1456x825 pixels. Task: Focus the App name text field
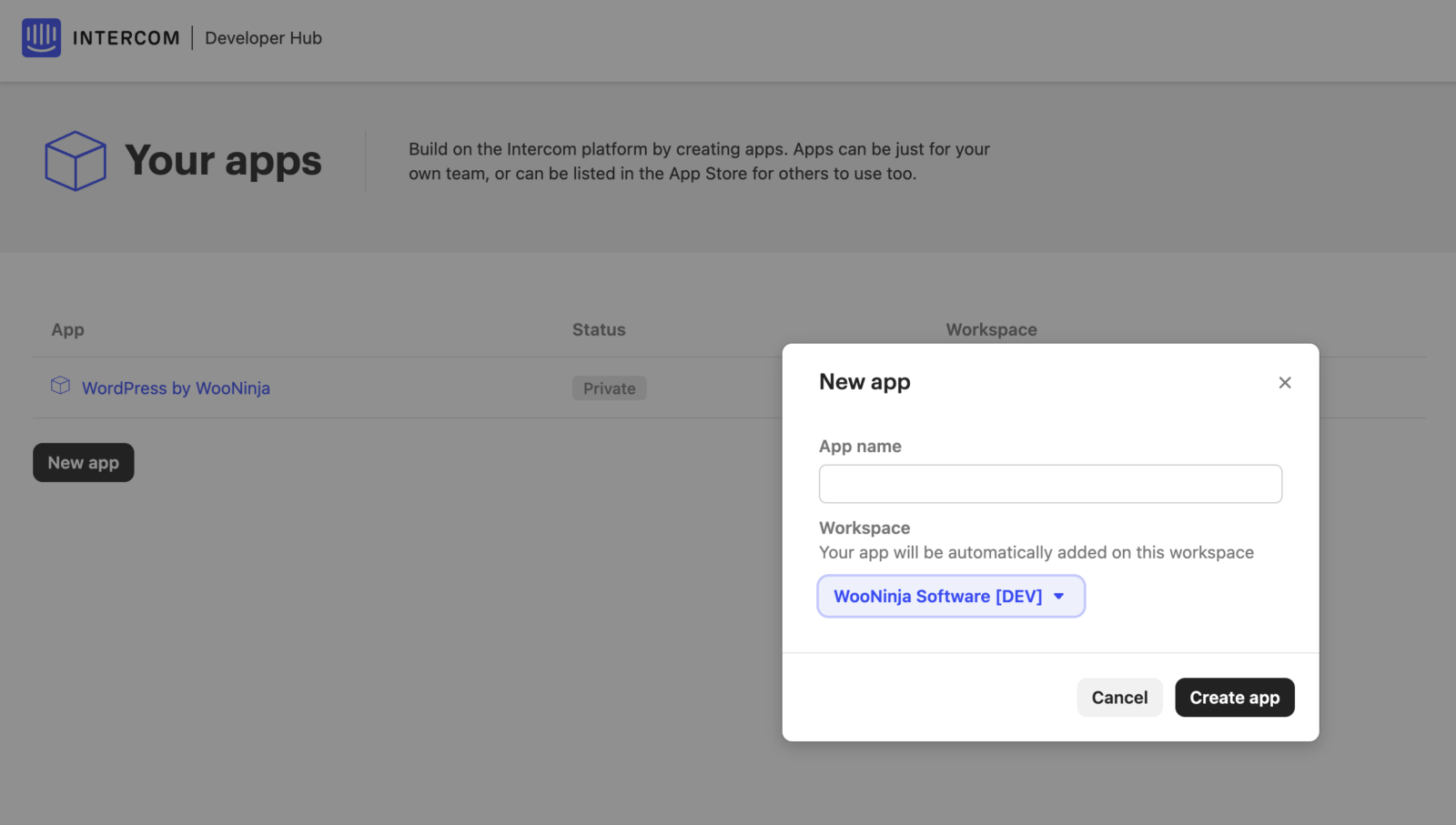(x=1049, y=484)
